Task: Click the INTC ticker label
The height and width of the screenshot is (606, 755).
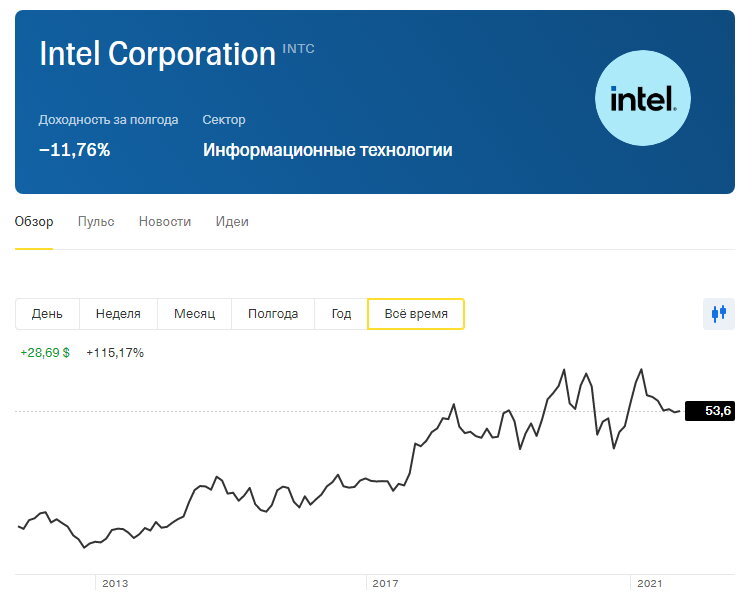Action: coord(298,48)
